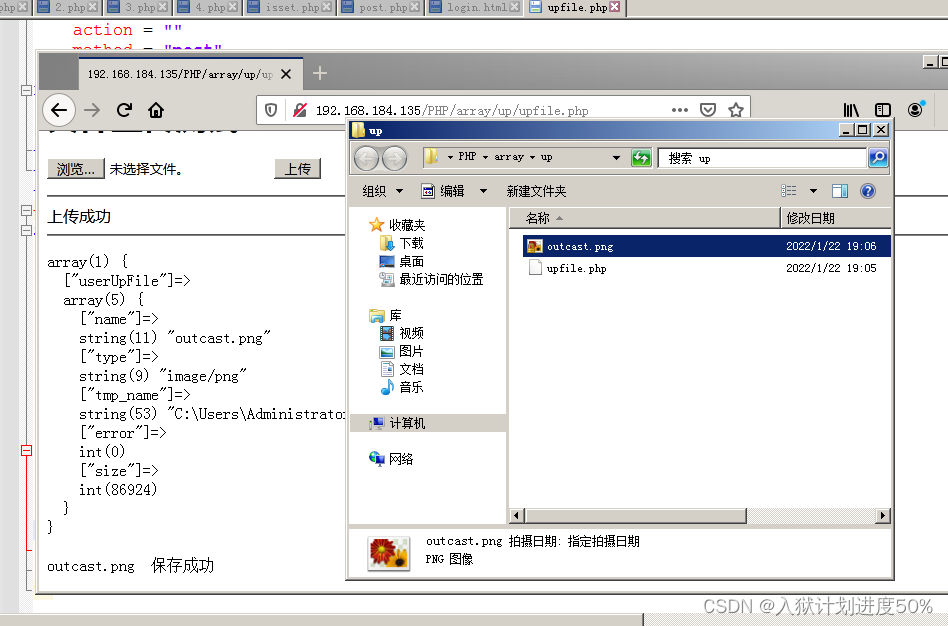Click the horizontal scrollbar in file list
The image size is (948, 626).
pos(636,515)
